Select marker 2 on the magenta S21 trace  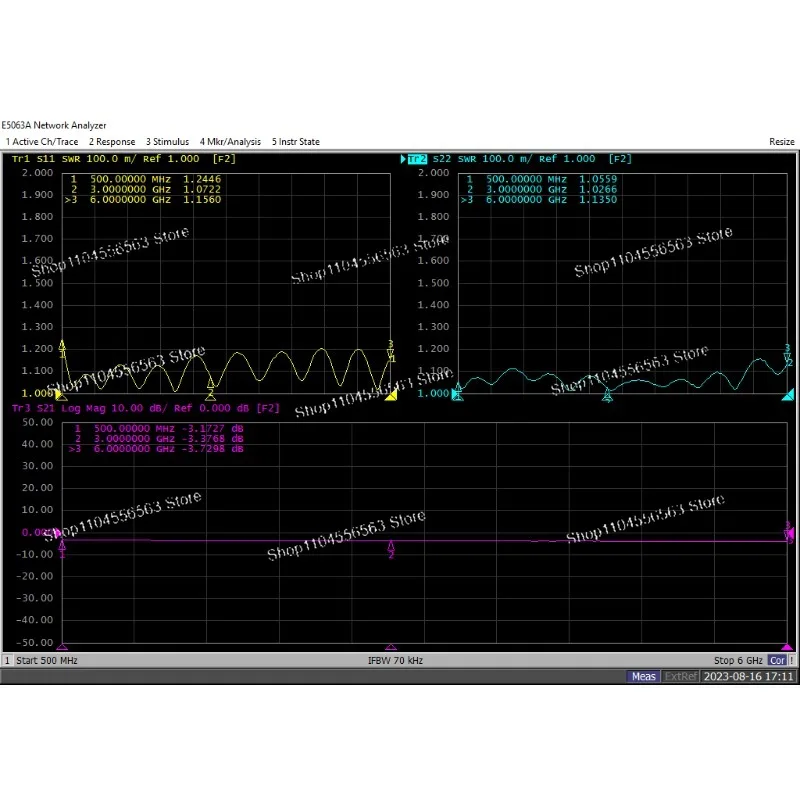391,549
